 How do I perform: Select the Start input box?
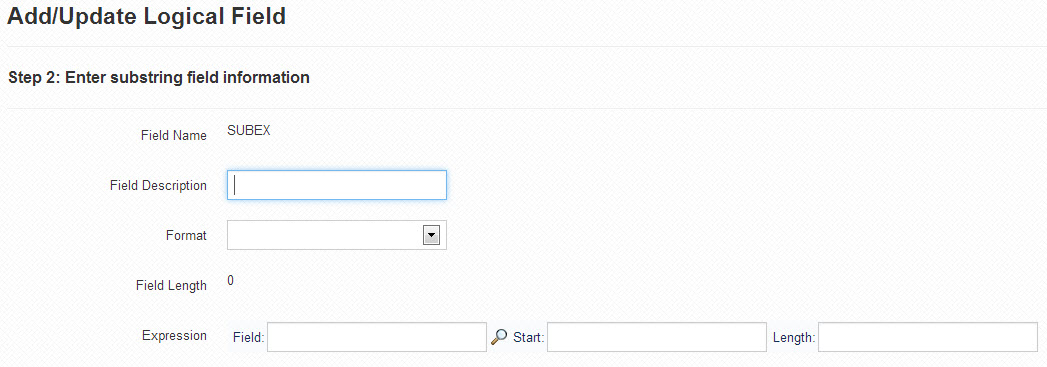(x=657, y=337)
